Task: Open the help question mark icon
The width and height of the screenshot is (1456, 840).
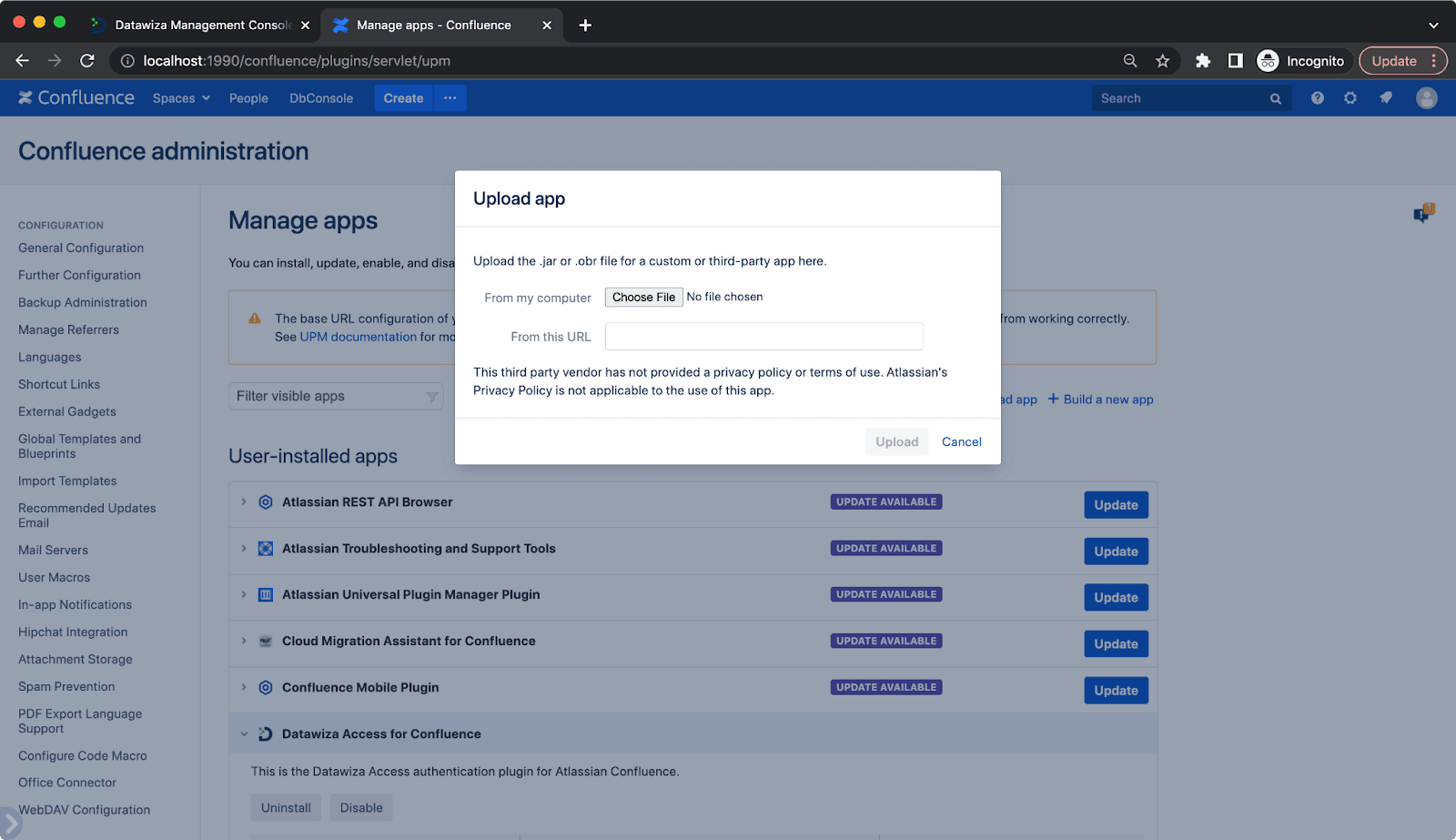Action: pyautogui.click(x=1317, y=97)
